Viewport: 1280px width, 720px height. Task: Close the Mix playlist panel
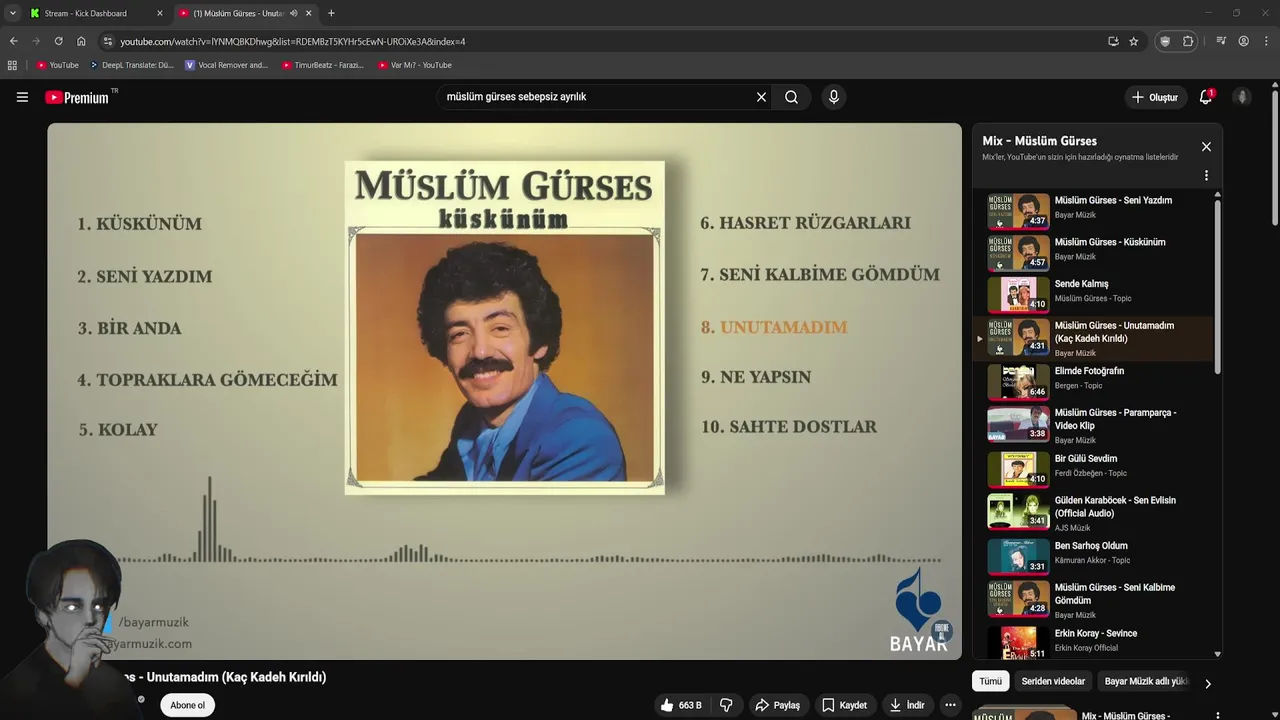pos(1206,147)
